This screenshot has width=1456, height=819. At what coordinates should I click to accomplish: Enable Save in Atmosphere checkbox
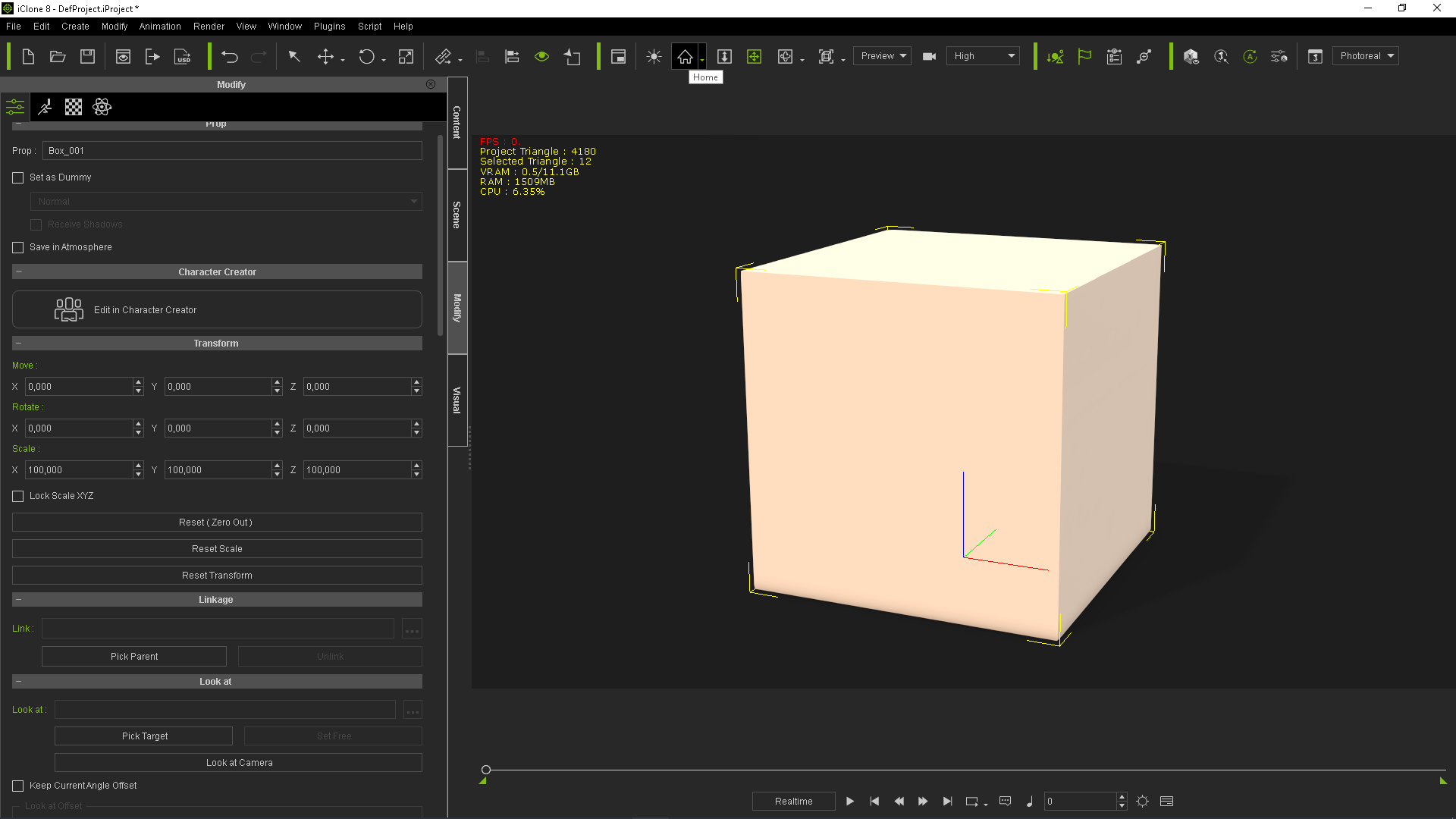pos(18,247)
